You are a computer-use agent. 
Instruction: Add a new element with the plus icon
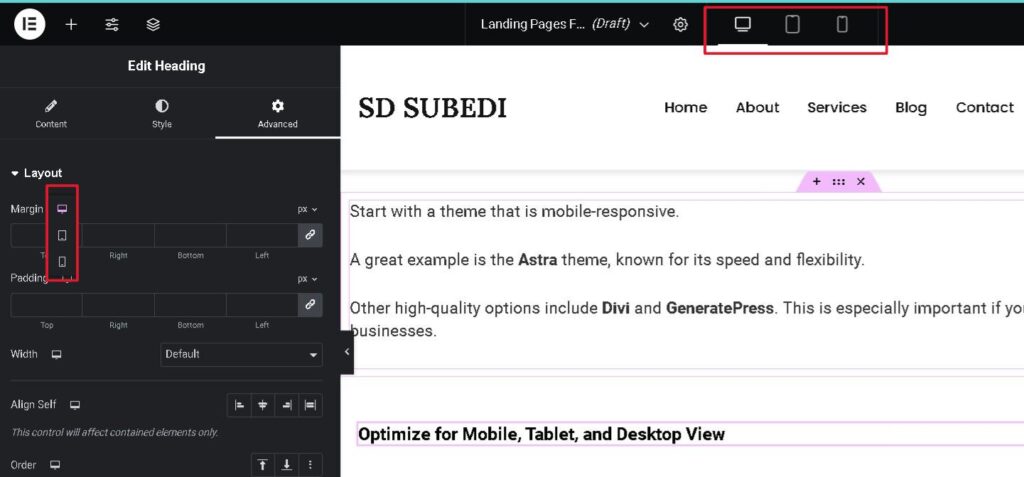[x=71, y=25]
